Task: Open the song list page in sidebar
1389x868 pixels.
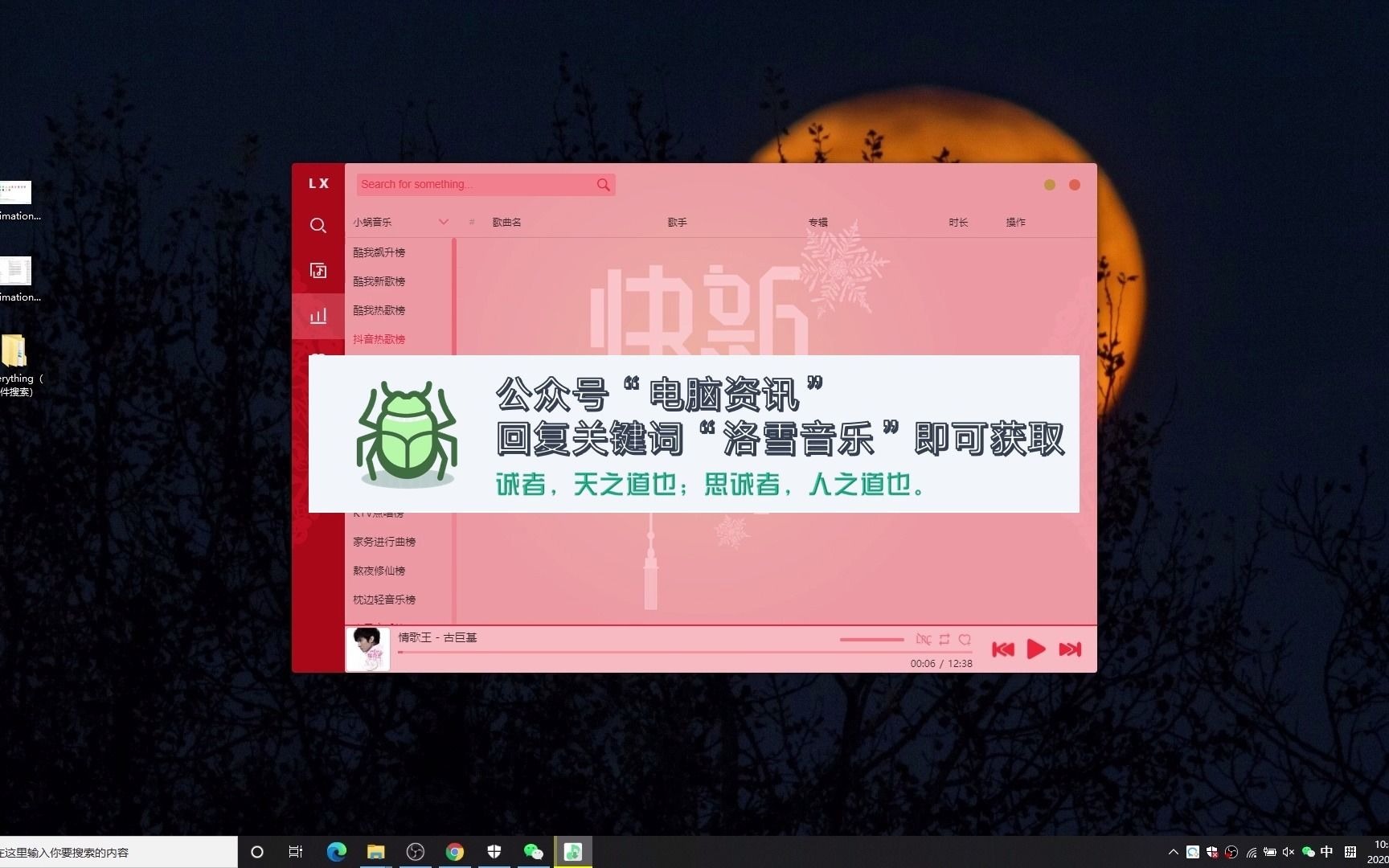Action: tap(318, 271)
